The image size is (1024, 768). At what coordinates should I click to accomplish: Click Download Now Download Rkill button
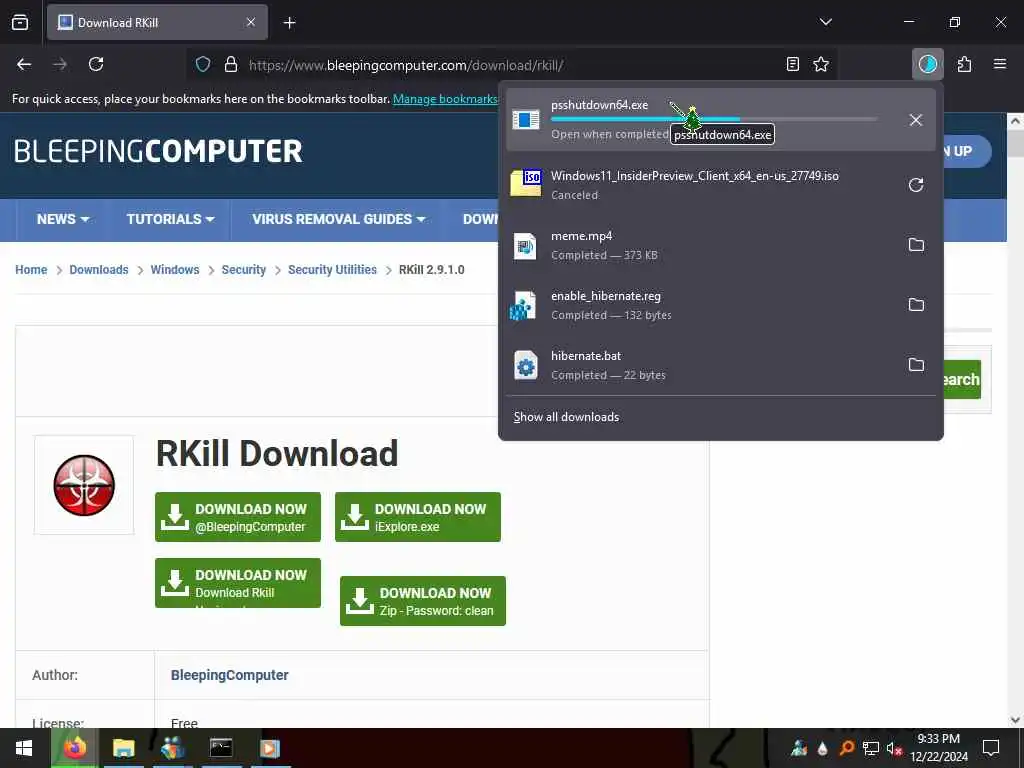[238, 583]
